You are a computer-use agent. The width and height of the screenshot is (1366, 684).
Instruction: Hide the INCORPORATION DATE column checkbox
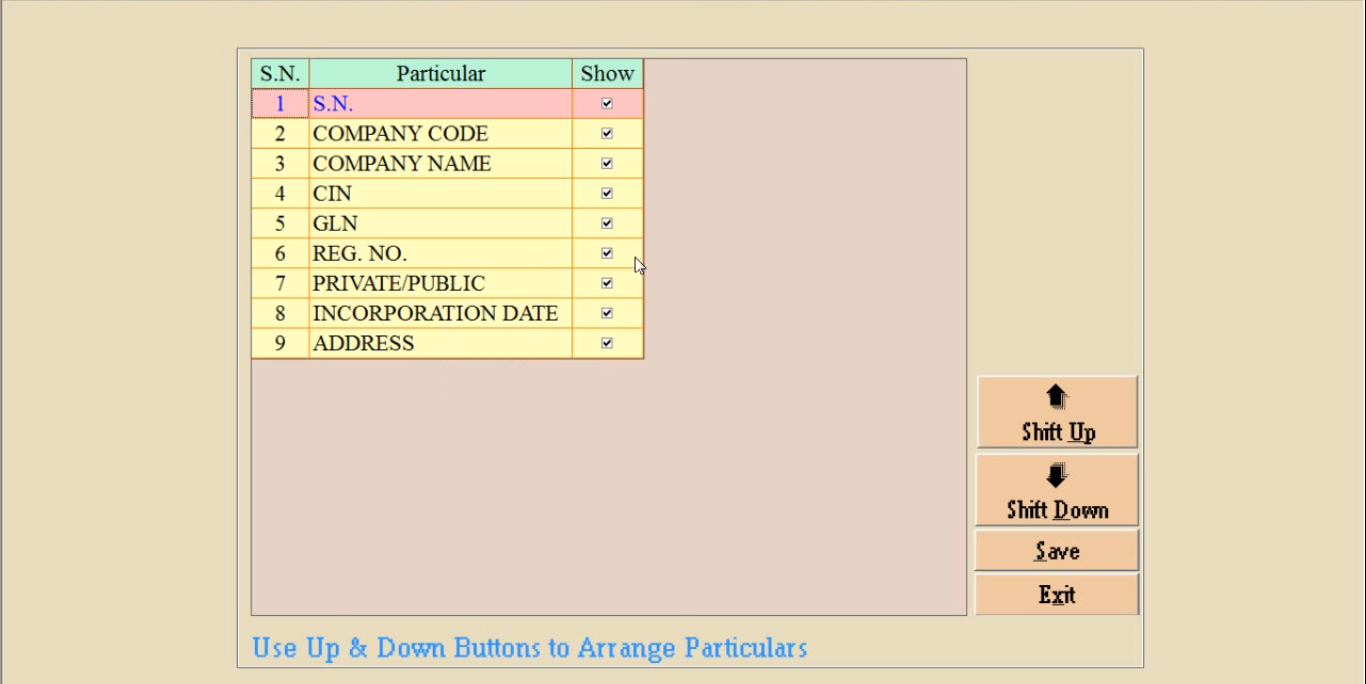[x=607, y=313]
